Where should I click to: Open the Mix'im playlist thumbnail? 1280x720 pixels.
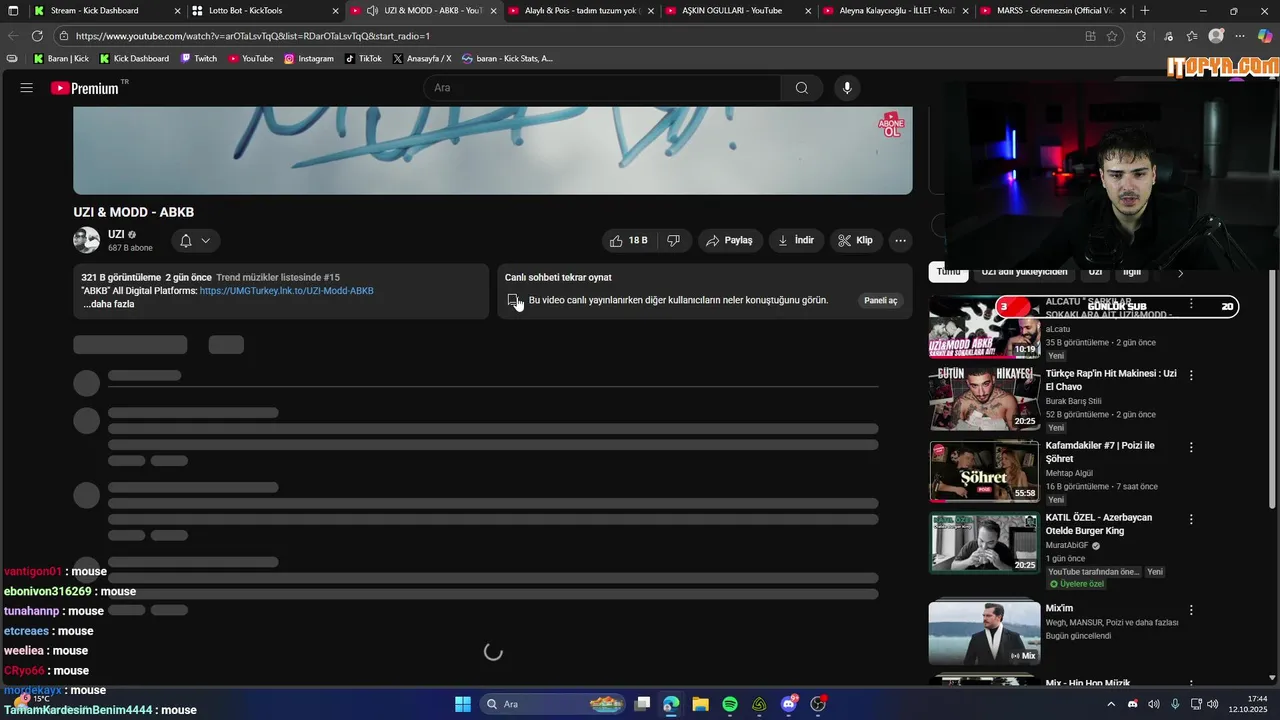click(984, 633)
